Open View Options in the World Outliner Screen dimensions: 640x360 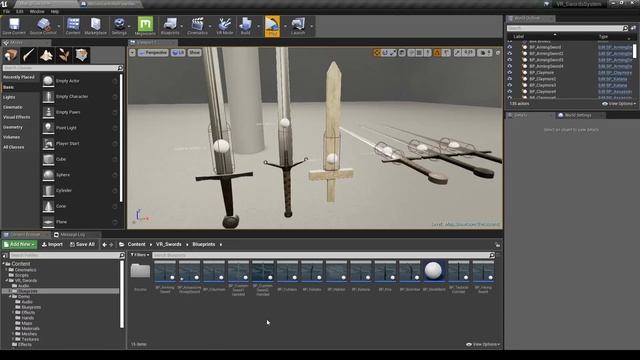(x=619, y=104)
